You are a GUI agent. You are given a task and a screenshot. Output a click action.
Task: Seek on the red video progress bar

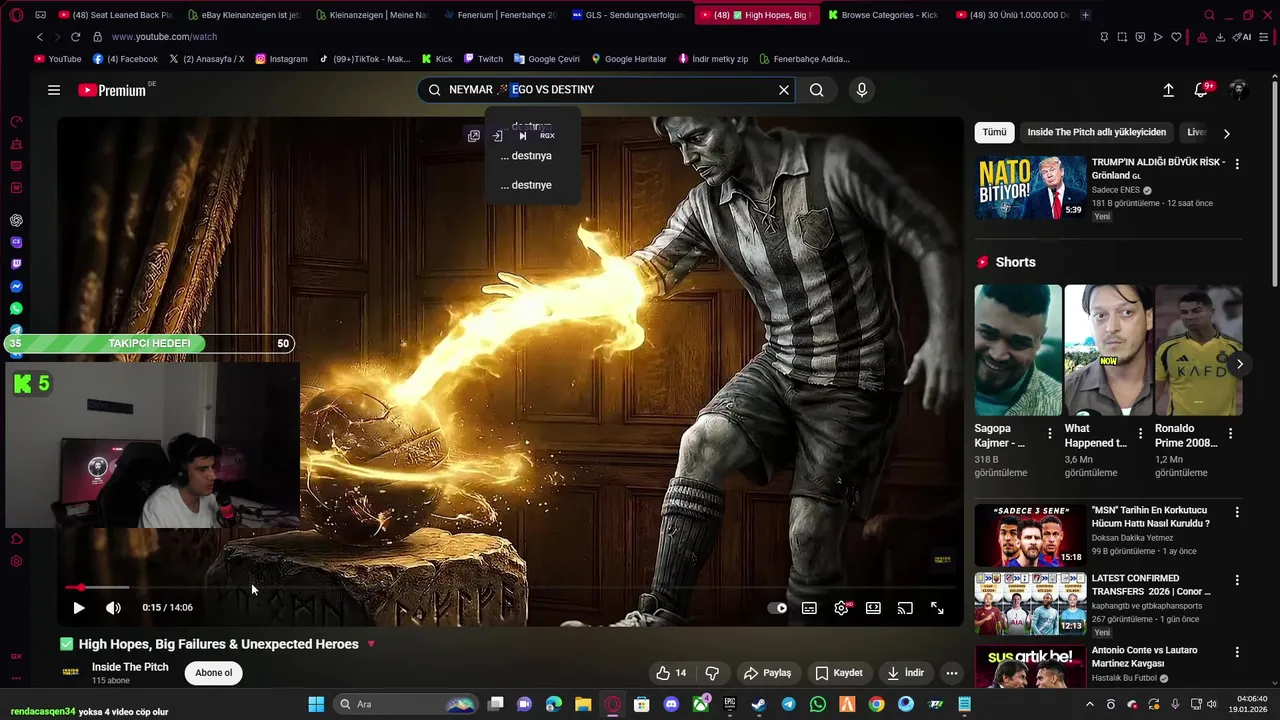click(510, 587)
